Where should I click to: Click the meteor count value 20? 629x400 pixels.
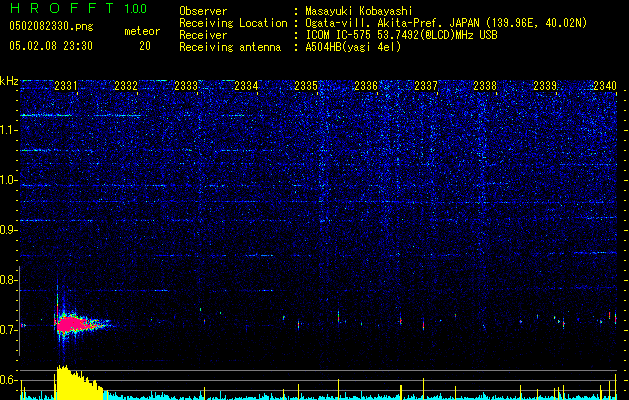[x=145, y=46]
